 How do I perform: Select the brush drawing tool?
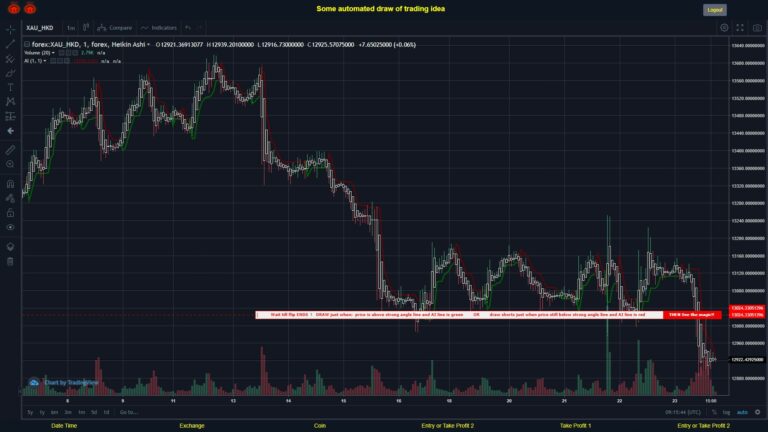pyautogui.click(x=10, y=73)
